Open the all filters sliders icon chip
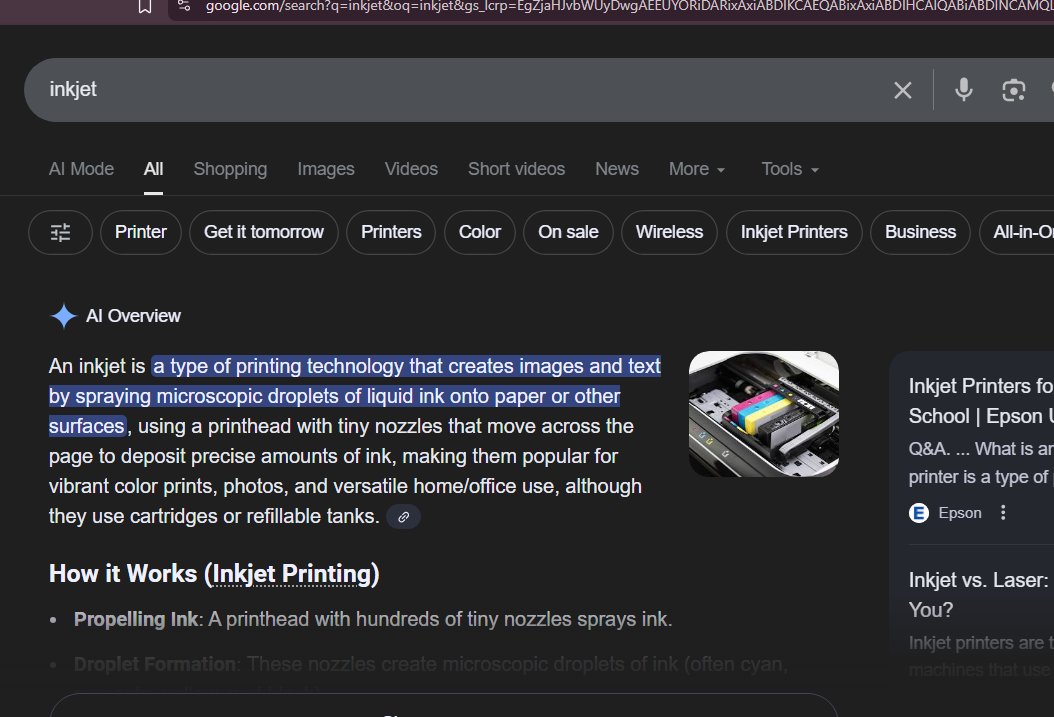Image resolution: width=1054 pixels, height=717 pixels. pos(60,233)
